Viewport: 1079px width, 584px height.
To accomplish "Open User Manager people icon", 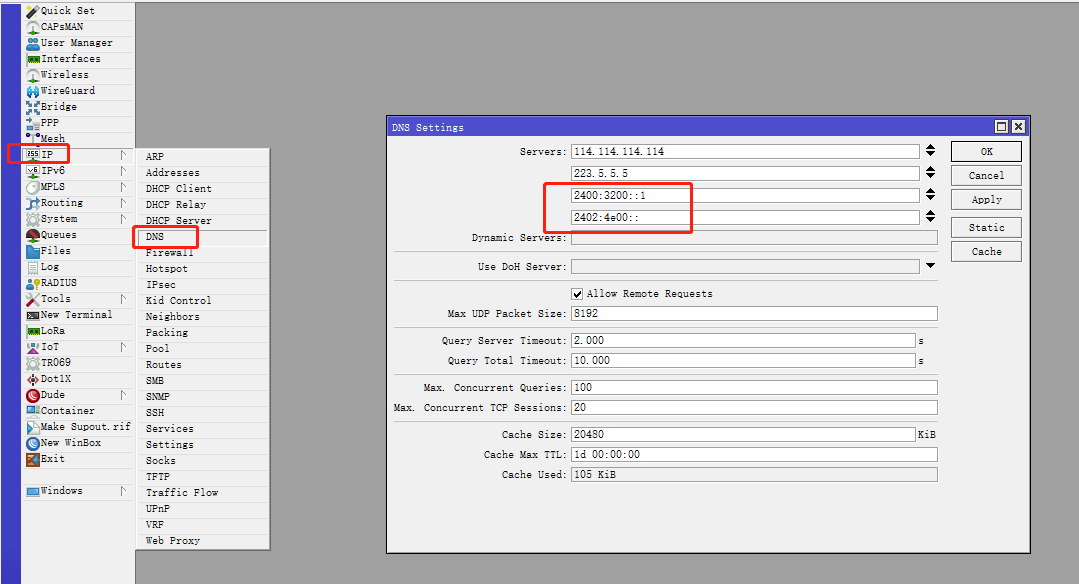I will coord(32,43).
